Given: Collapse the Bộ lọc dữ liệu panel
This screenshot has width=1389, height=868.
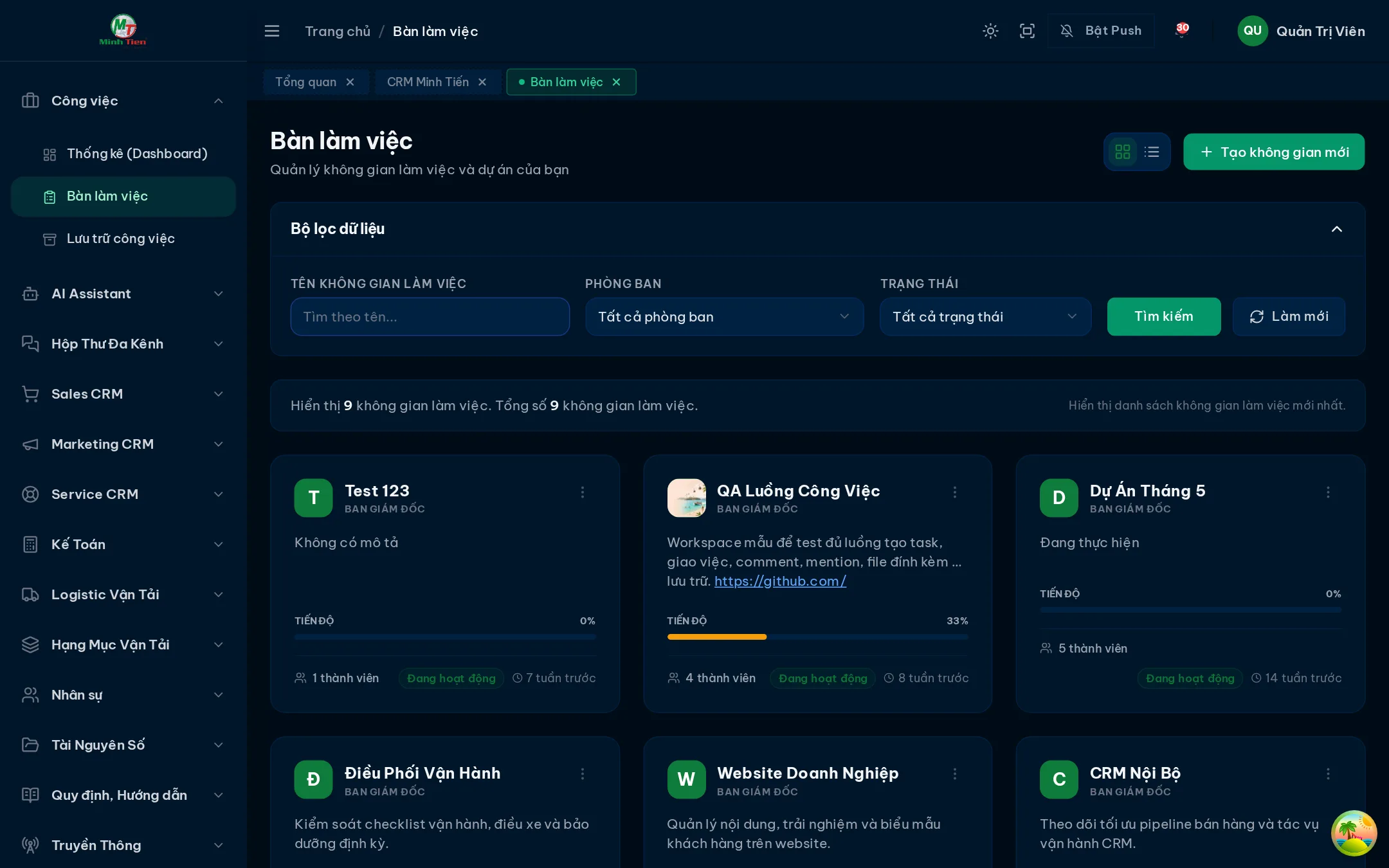Looking at the screenshot, I should (x=1337, y=230).
